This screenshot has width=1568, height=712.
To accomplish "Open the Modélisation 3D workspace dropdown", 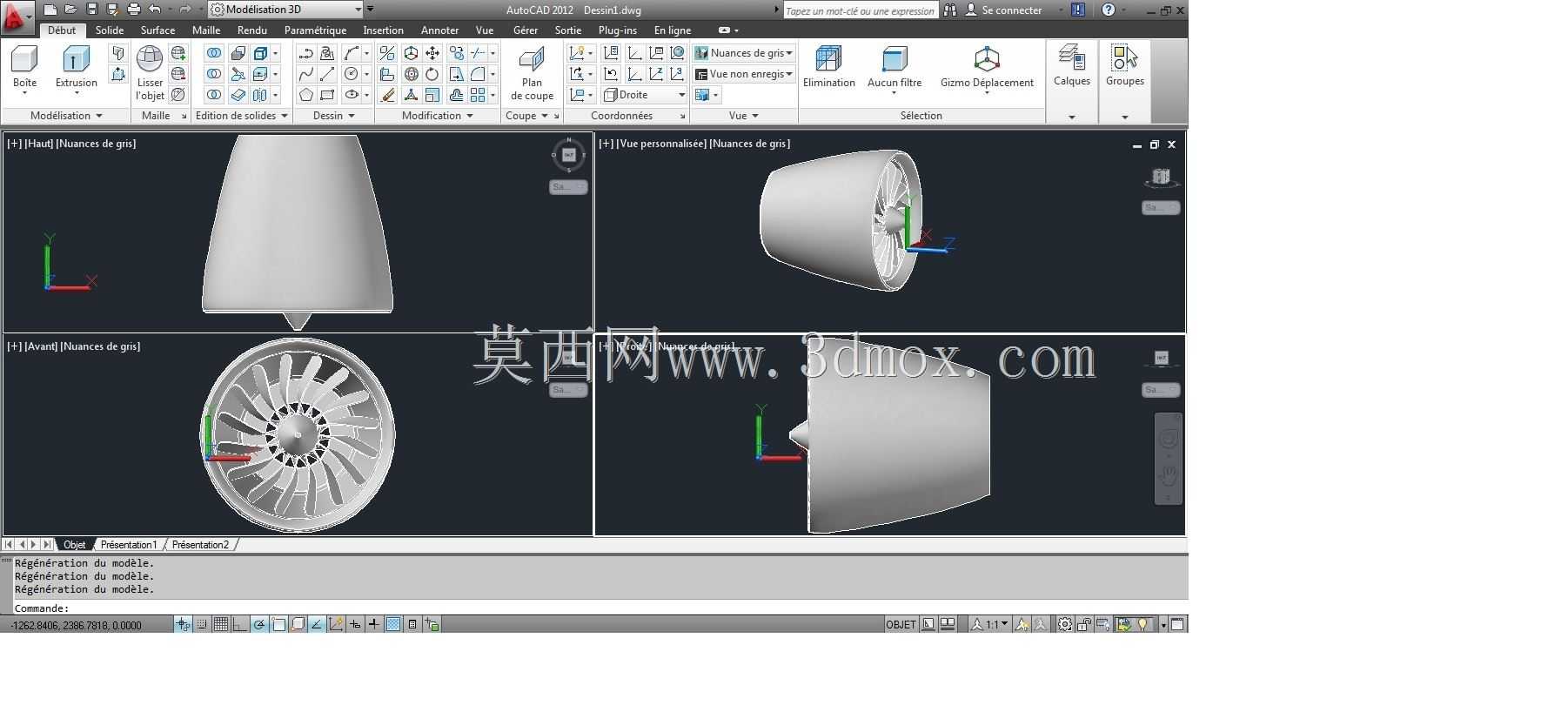I will pos(286,10).
